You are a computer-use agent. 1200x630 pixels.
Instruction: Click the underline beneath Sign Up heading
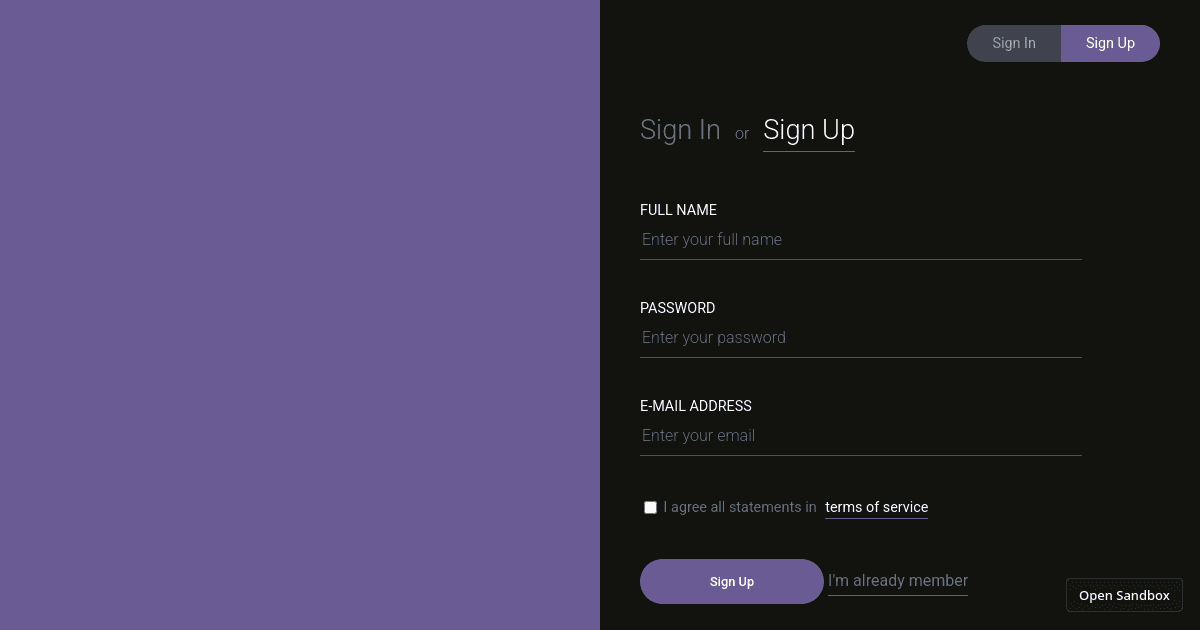click(808, 152)
